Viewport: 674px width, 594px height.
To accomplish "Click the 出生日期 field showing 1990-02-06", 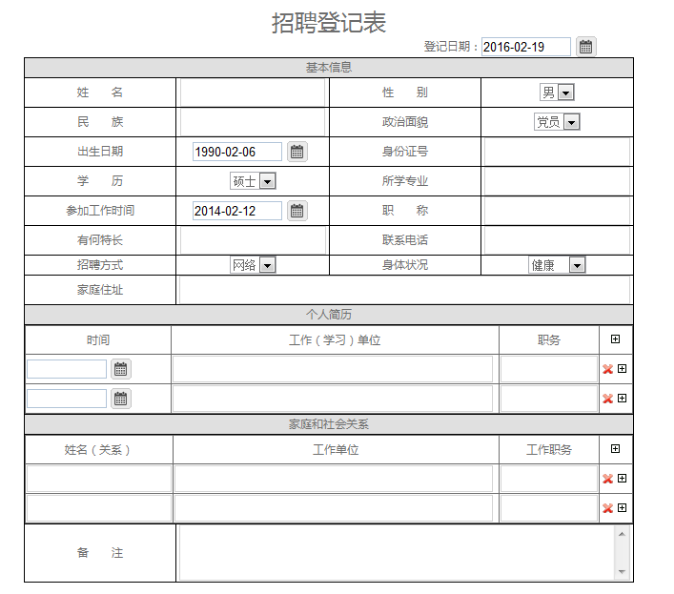I will coord(237,152).
